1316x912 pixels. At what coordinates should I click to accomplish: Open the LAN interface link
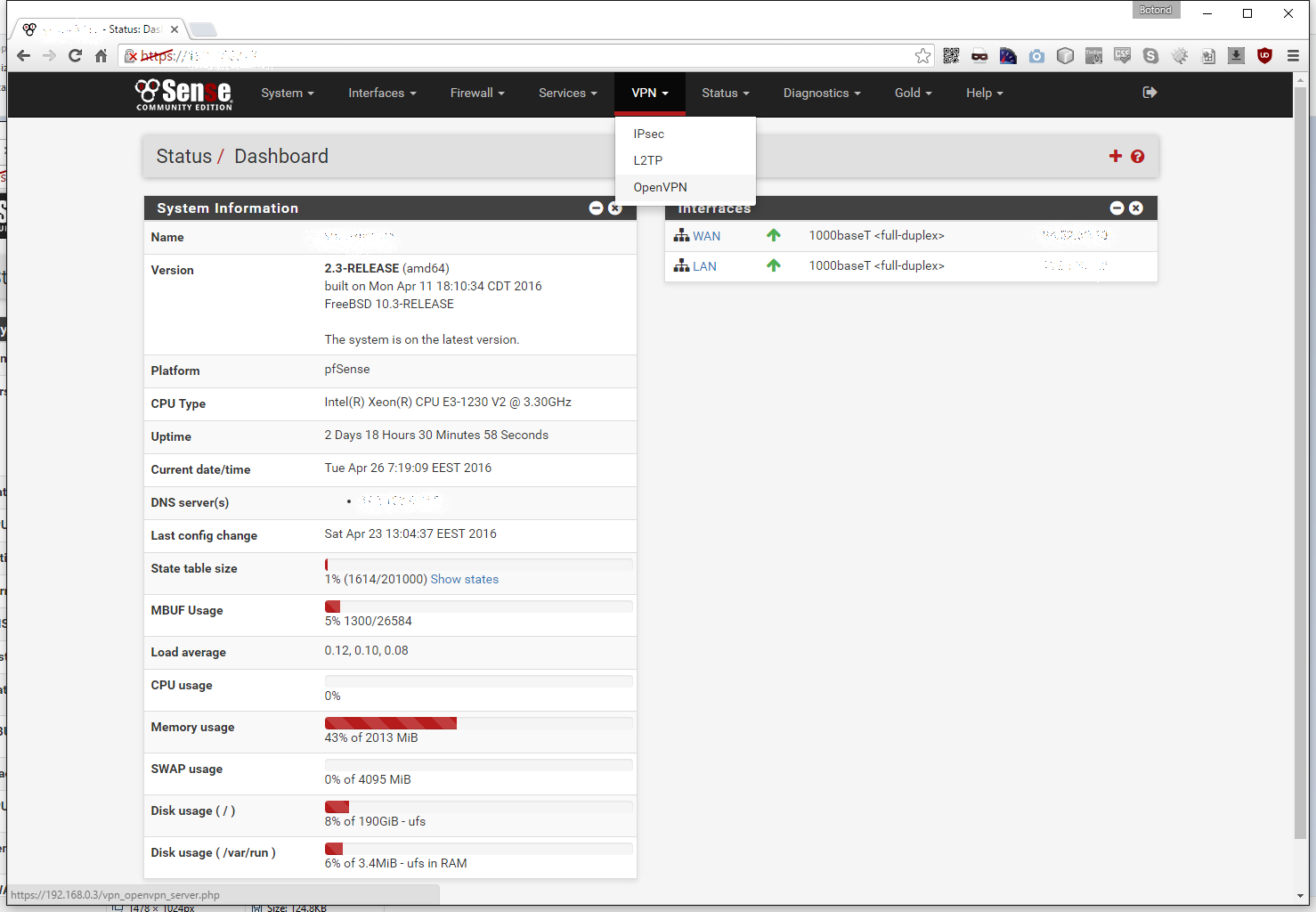pos(704,266)
